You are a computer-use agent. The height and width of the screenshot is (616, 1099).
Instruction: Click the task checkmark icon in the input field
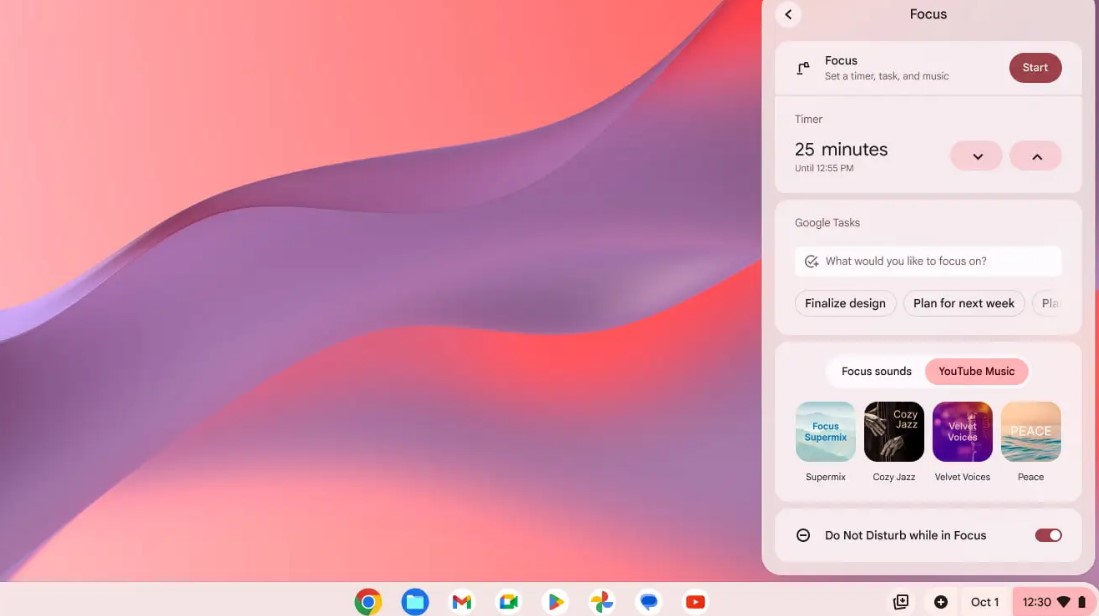coord(811,261)
